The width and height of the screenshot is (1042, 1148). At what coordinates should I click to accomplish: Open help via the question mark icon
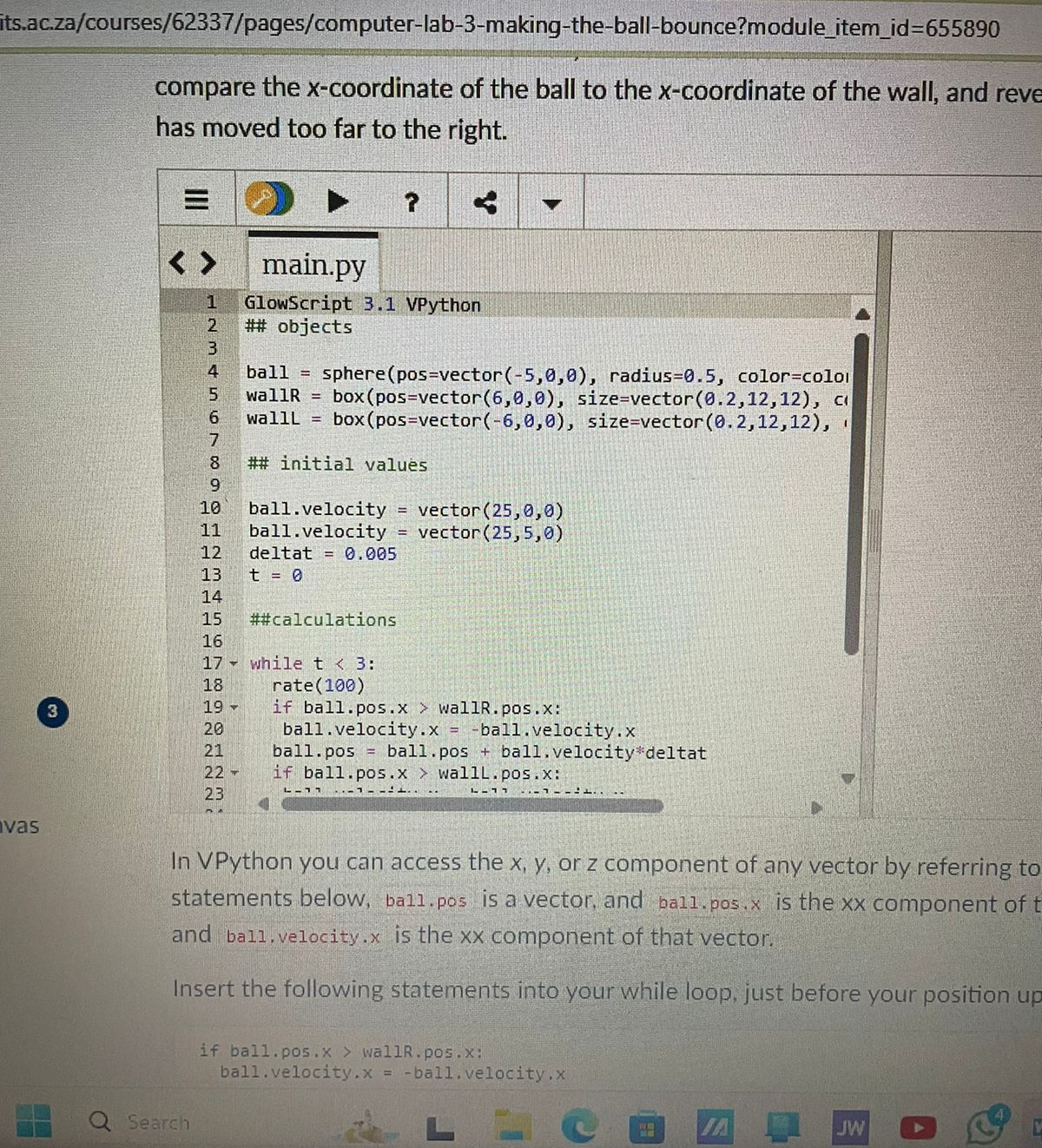pyautogui.click(x=412, y=202)
